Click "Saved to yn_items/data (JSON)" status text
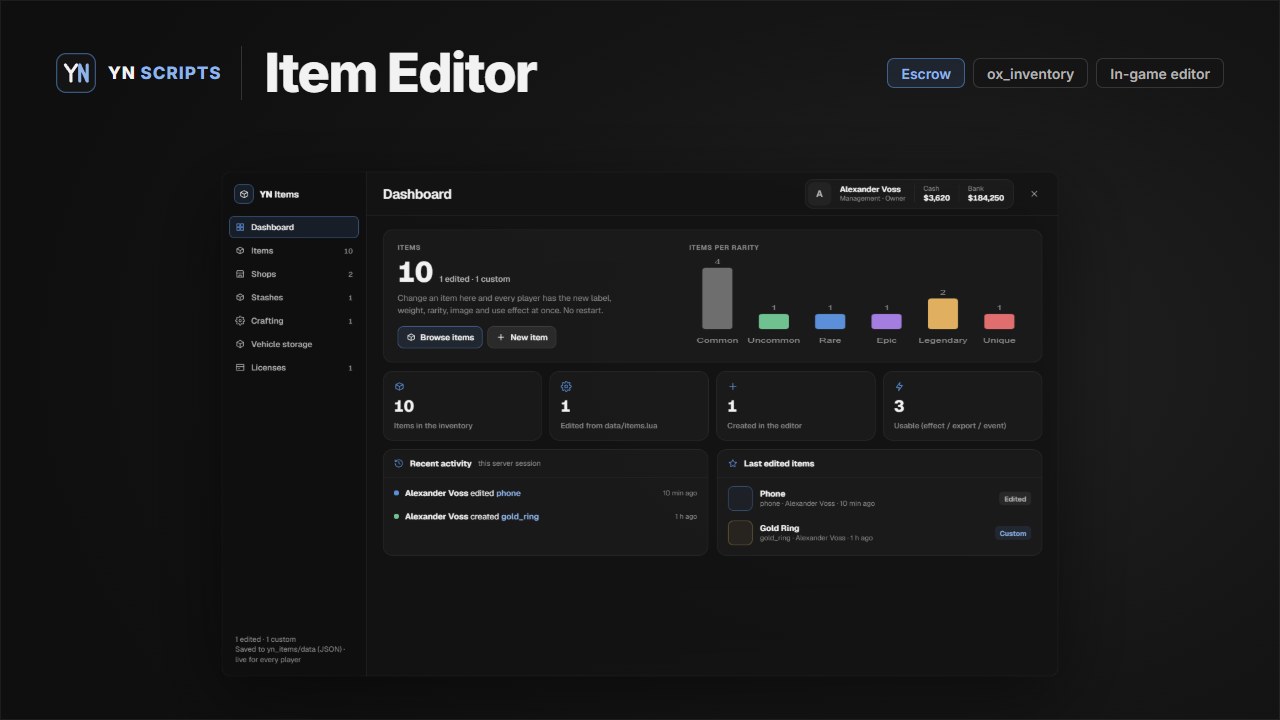1280x720 pixels. (x=289, y=649)
